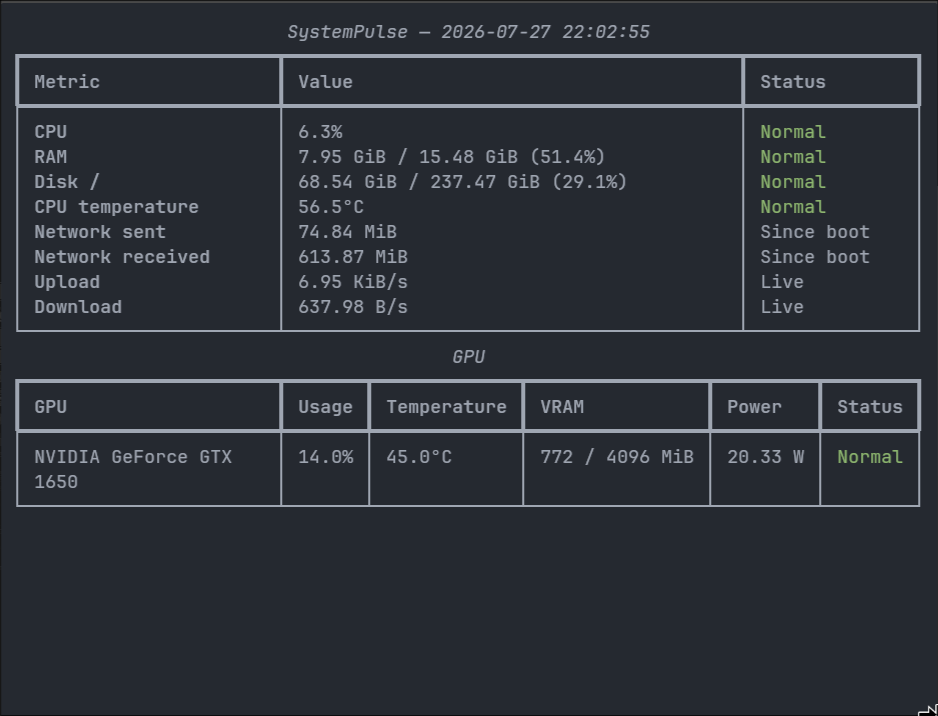The width and height of the screenshot is (938, 716).
Task: Select the Value column header in metrics table
Action: (325, 82)
